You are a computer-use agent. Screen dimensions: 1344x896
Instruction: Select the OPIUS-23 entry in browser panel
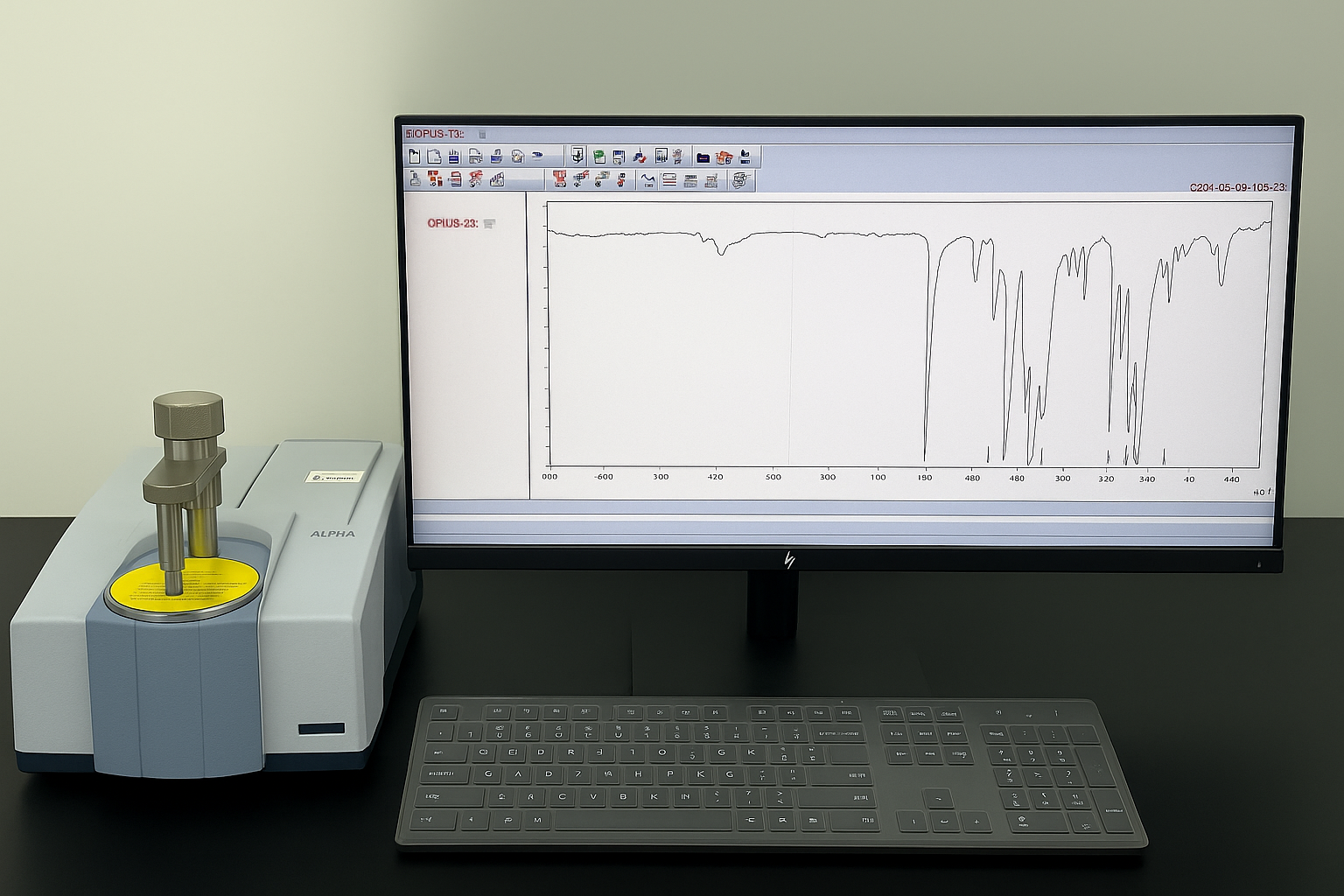point(452,223)
